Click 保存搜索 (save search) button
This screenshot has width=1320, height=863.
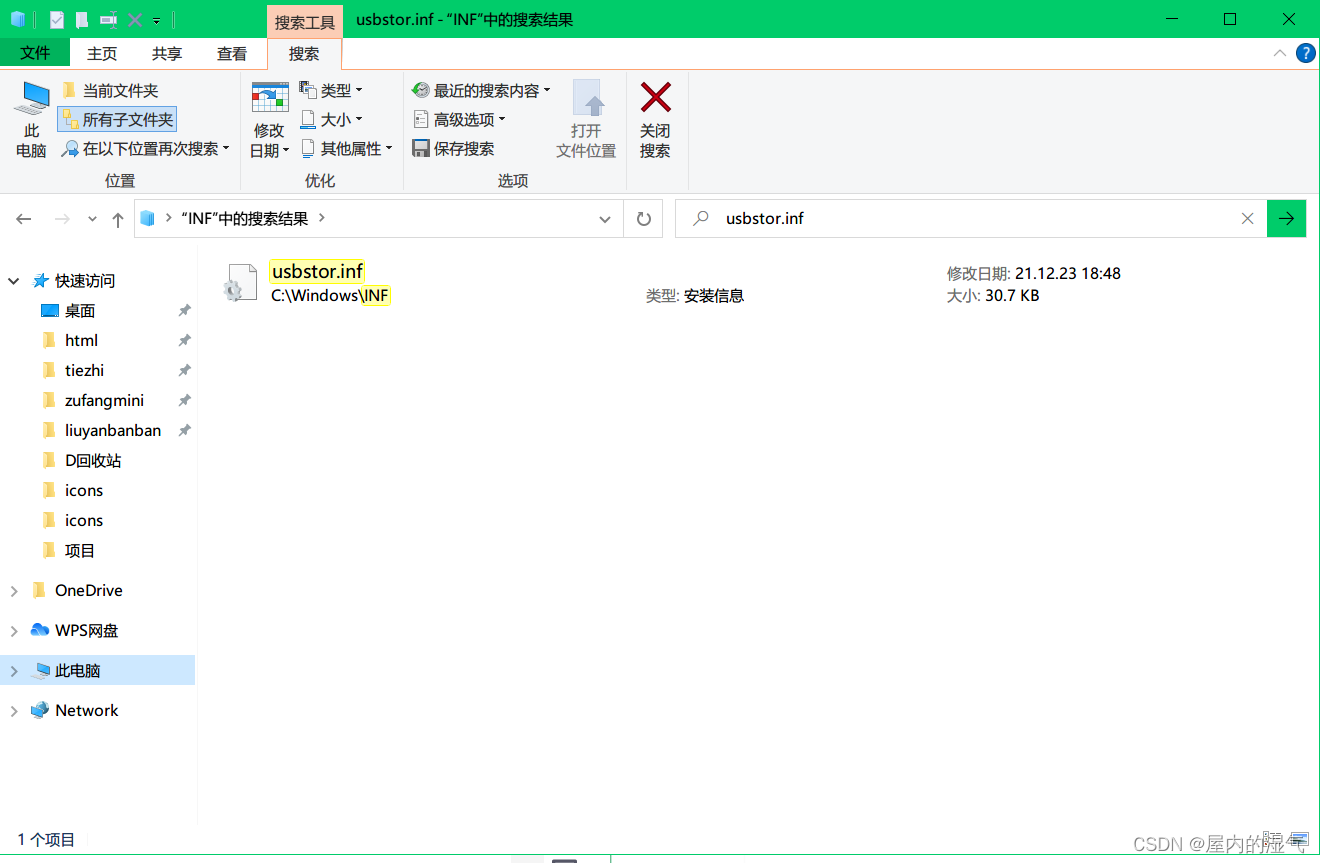(453, 148)
